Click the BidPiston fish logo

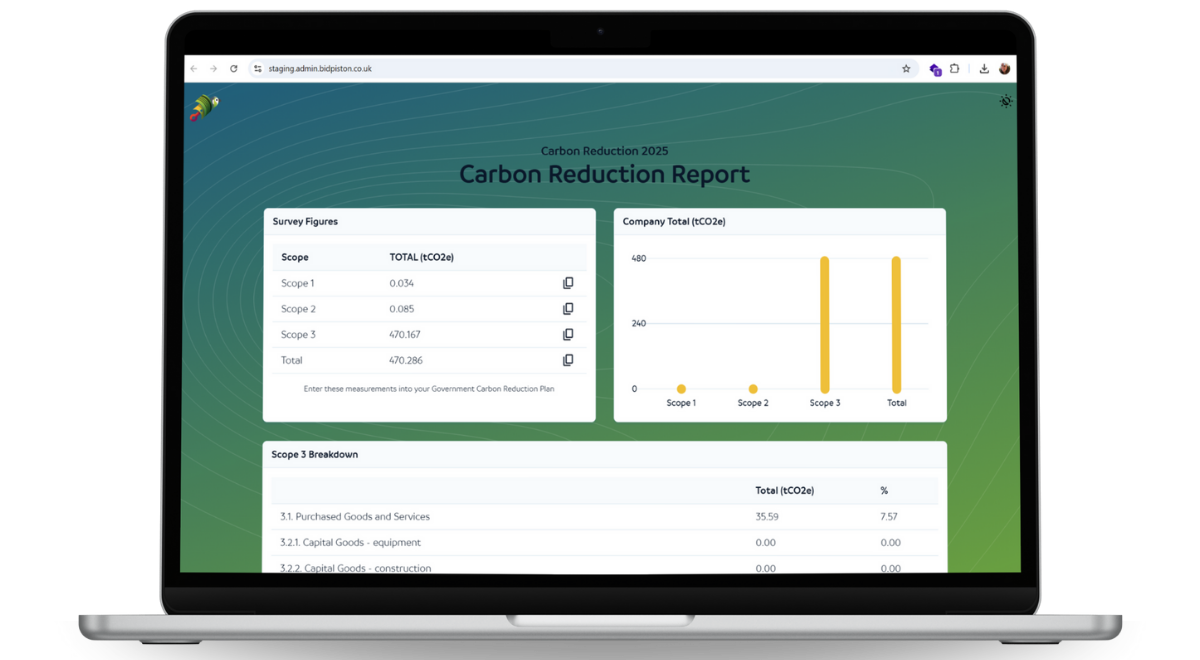tap(204, 107)
